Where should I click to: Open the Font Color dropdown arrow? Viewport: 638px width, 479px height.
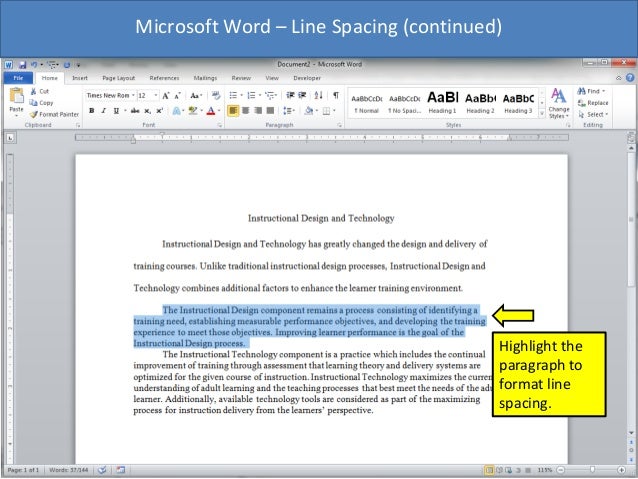tap(219, 111)
